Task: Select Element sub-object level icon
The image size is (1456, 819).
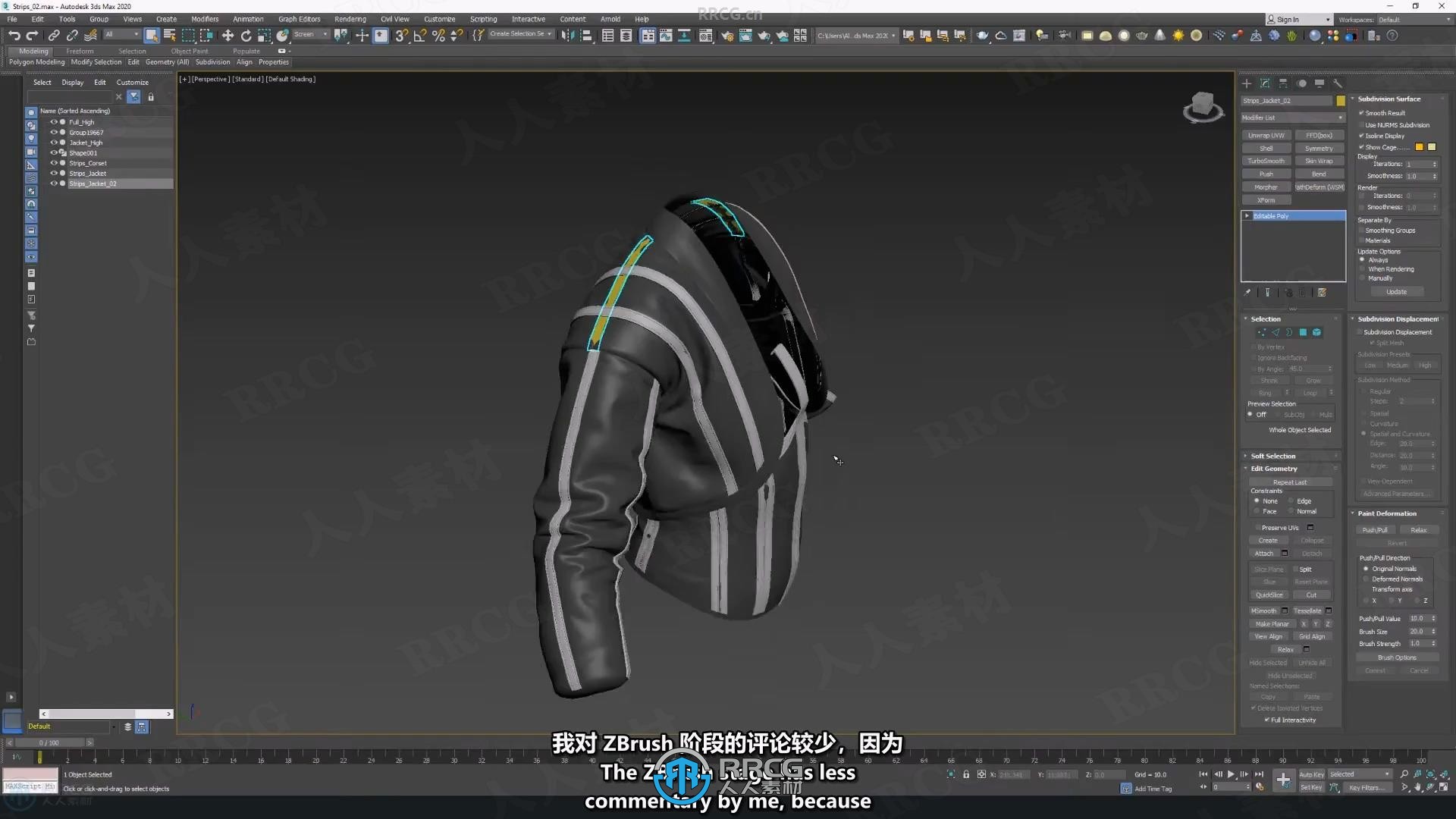Action: tap(1316, 332)
